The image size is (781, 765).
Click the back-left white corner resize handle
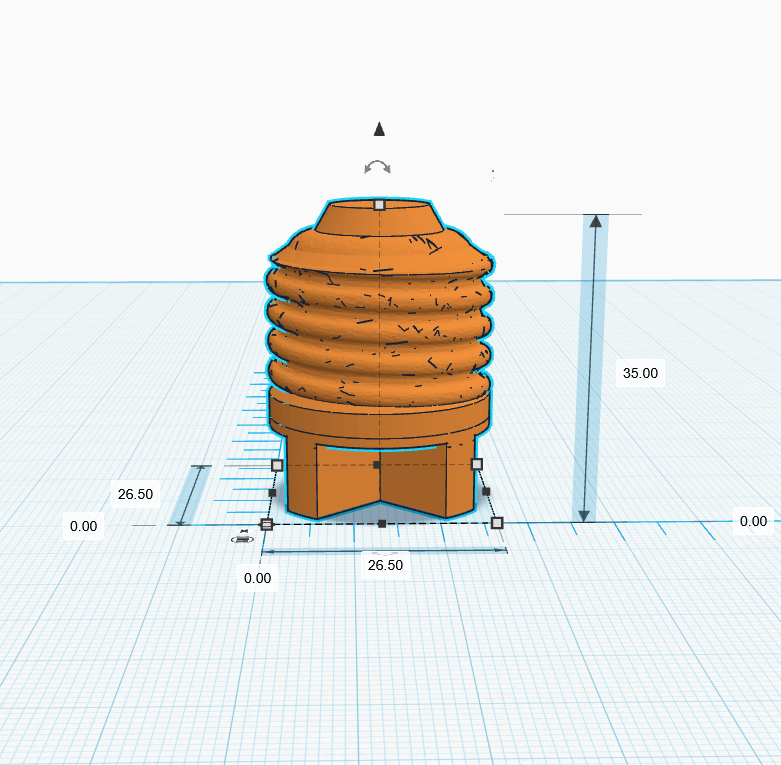click(x=277, y=465)
